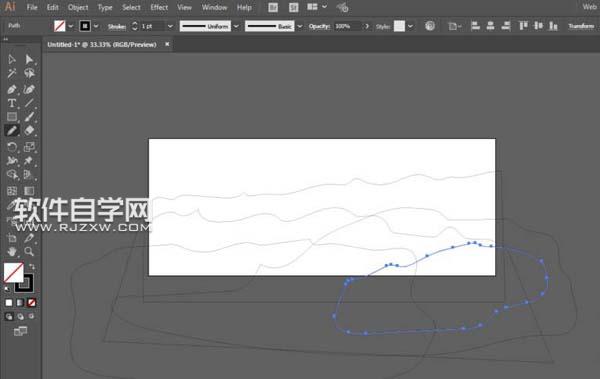The image size is (600, 379).
Task: Open the Uniform width profile dropdown
Action: point(236,26)
